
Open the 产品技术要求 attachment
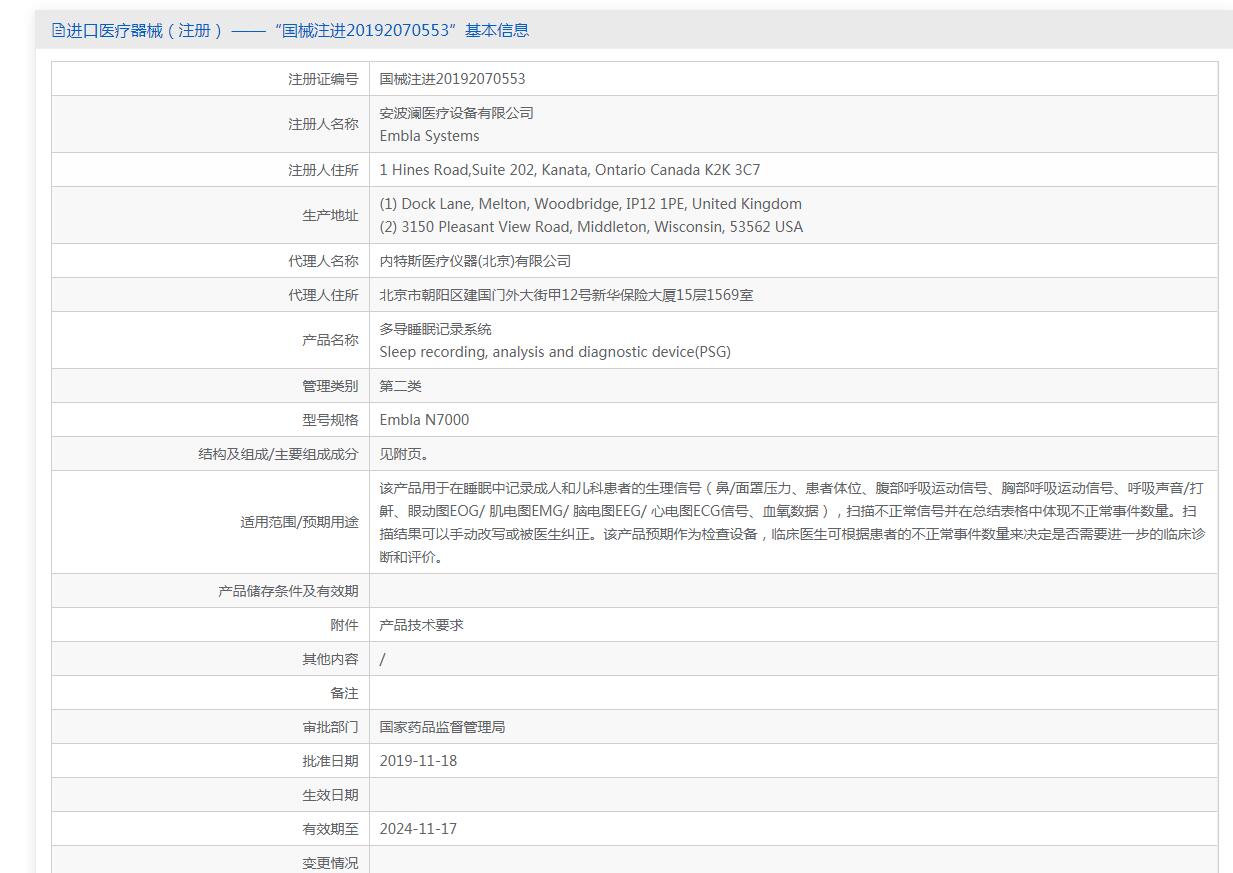pyautogui.click(x=421, y=625)
